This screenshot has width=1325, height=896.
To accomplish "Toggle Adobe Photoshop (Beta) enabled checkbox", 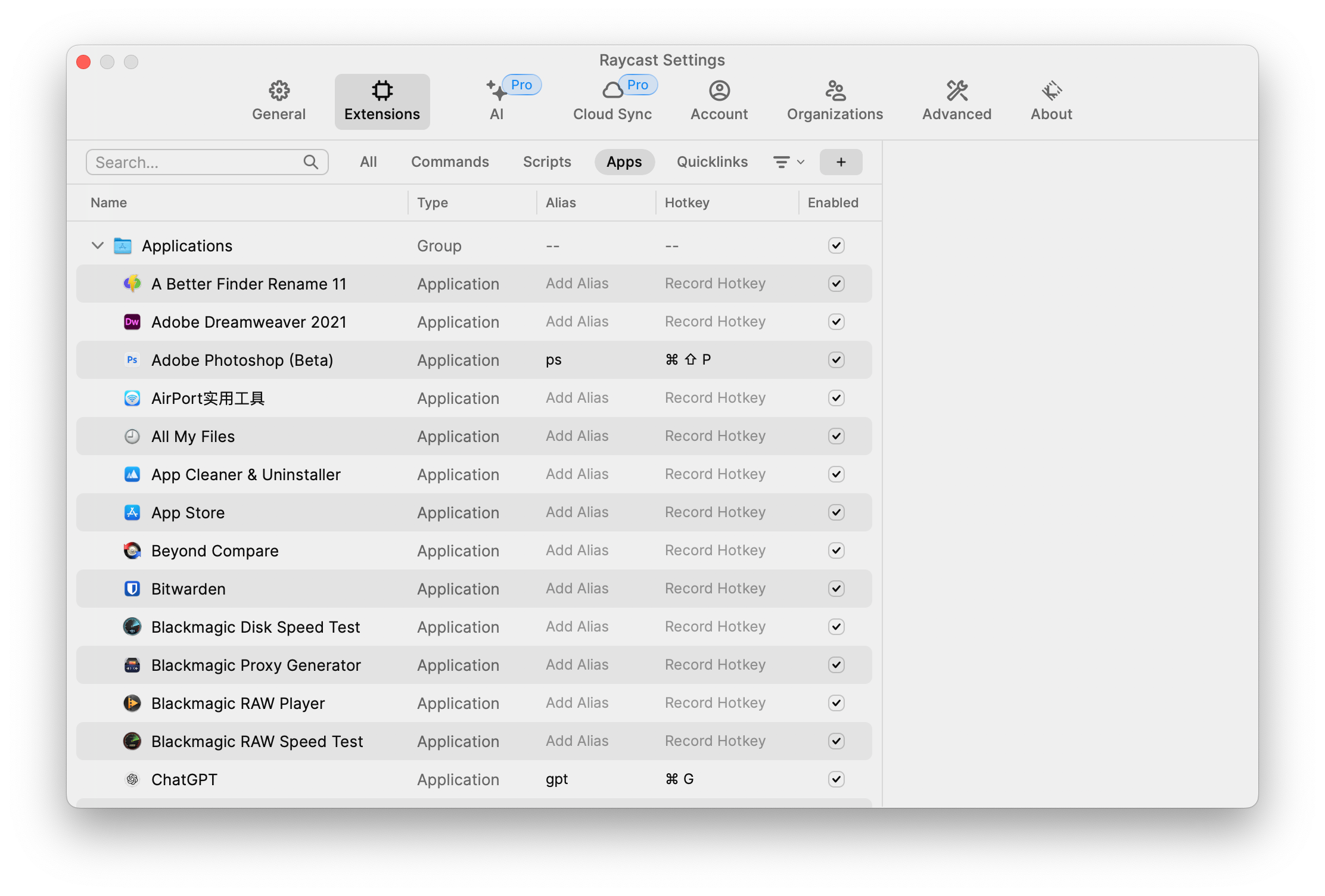I will point(836,360).
